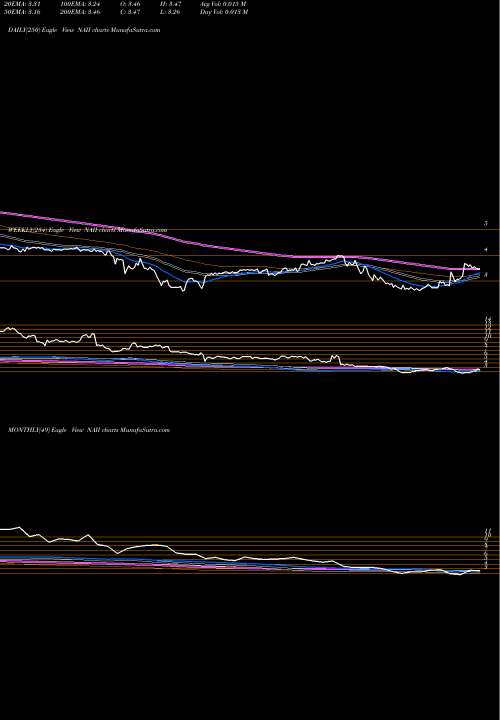The image size is (500, 720).
Task: Click the price axis label 5 on daily chart
Action: pos(486,224)
